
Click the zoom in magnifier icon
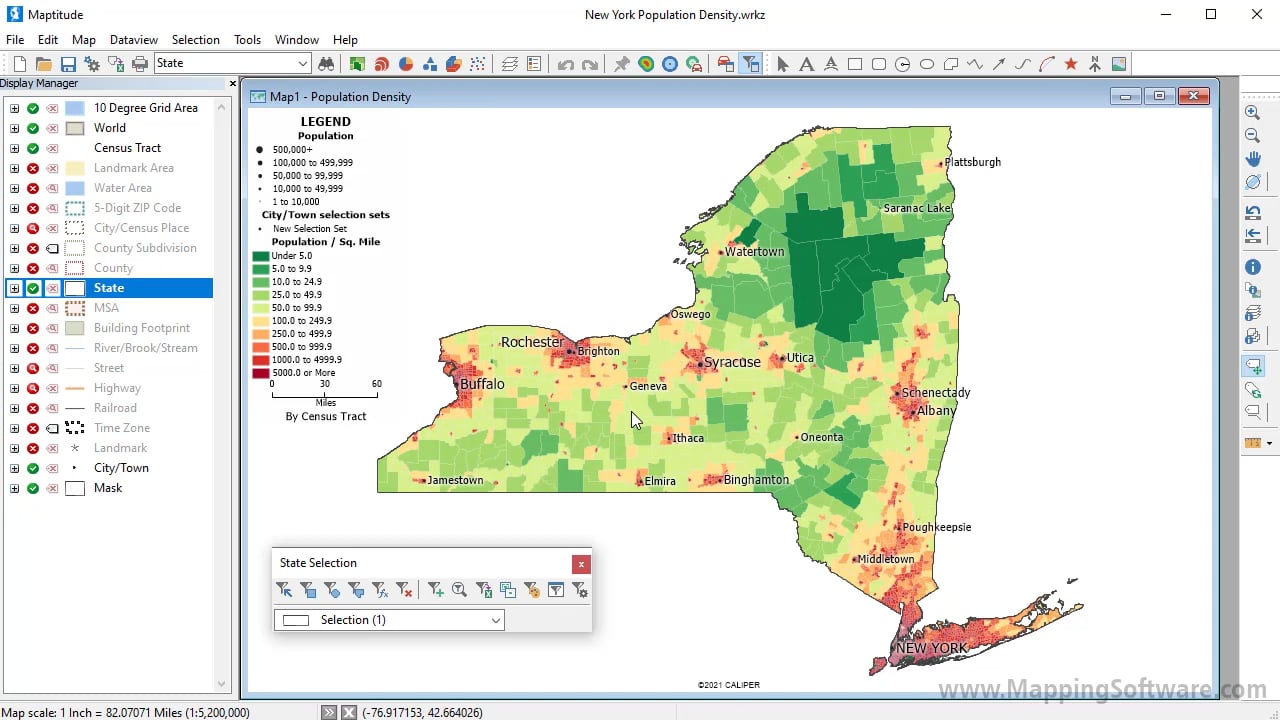click(1252, 113)
